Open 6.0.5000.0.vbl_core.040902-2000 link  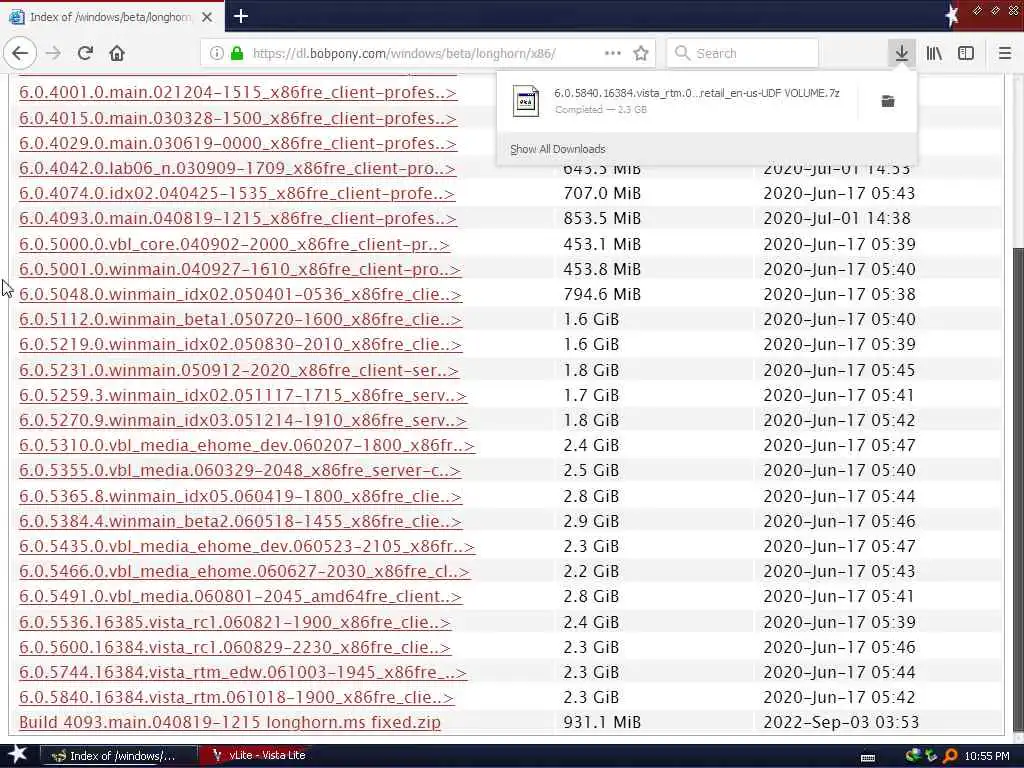click(x=234, y=244)
